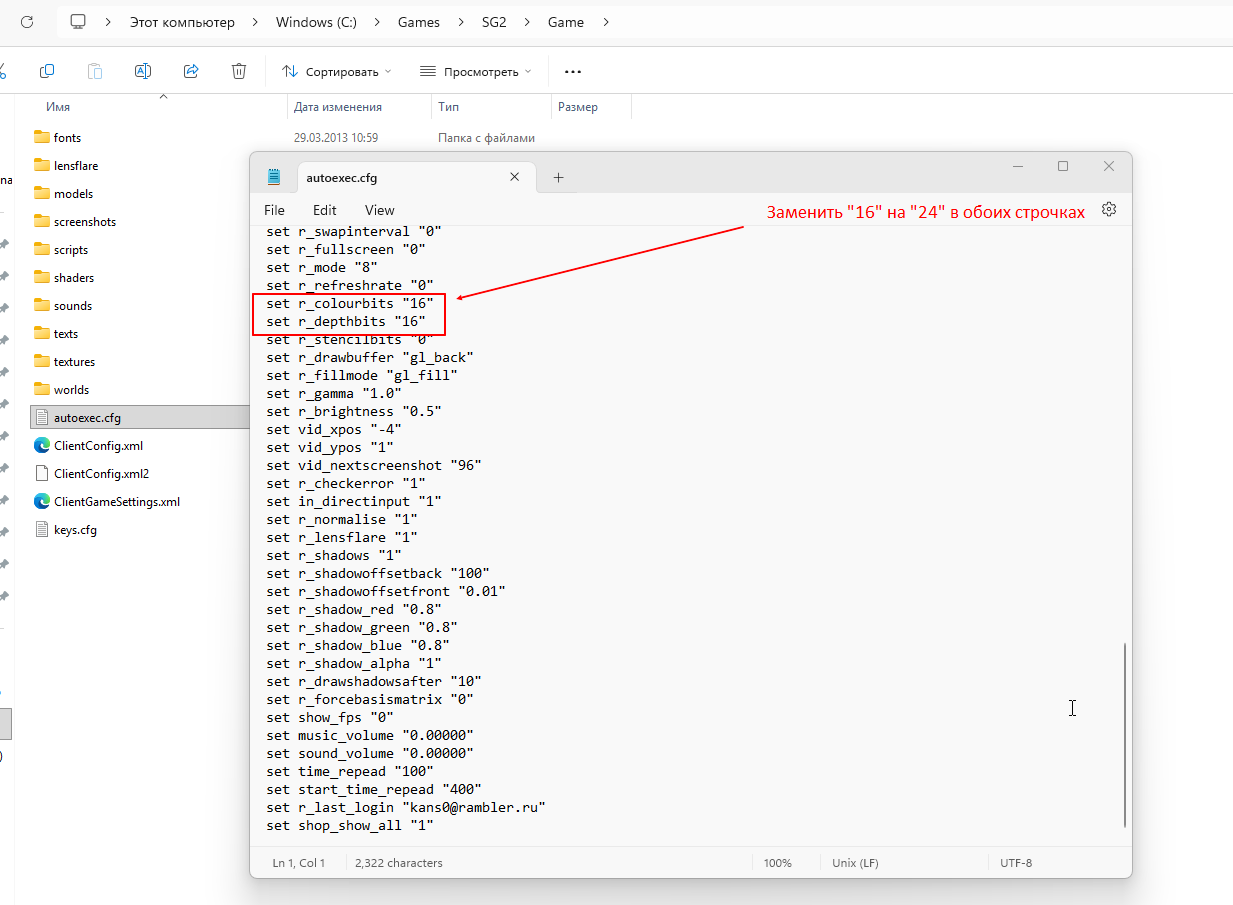Viewport: 1233px width, 905px height.
Task: Open Notepad settings gear icon
Action: coord(1108,210)
